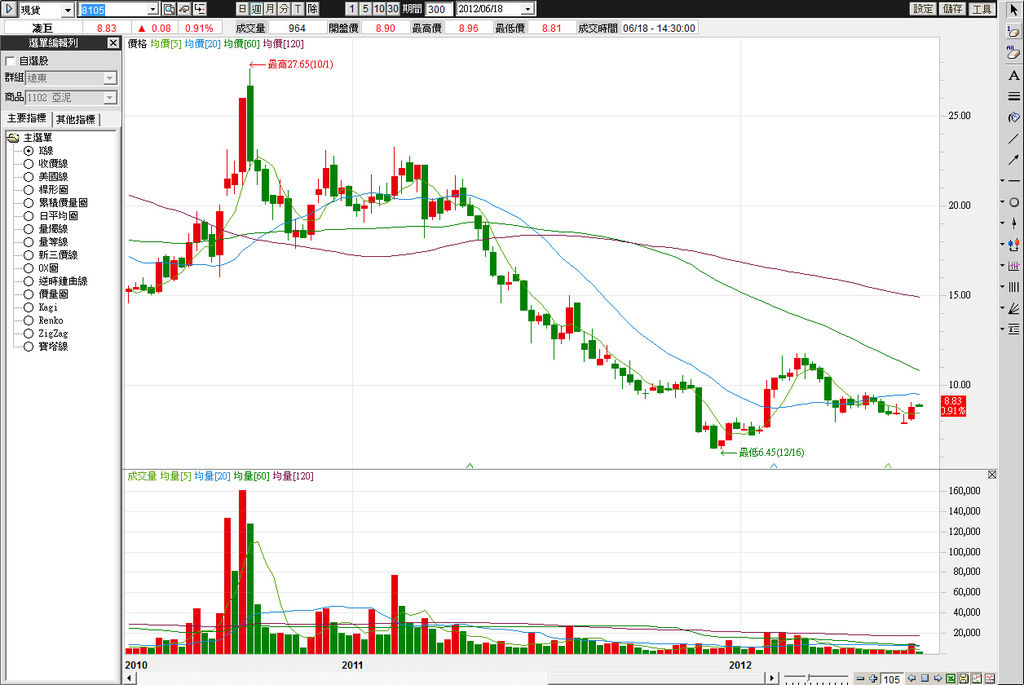This screenshot has width=1024, height=685.
Task: Click the 工具 tools button
Action: (x=982, y=9)
